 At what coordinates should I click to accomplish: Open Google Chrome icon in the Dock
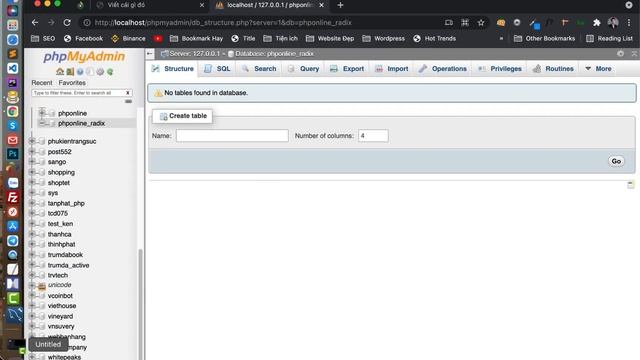(13, 111)
